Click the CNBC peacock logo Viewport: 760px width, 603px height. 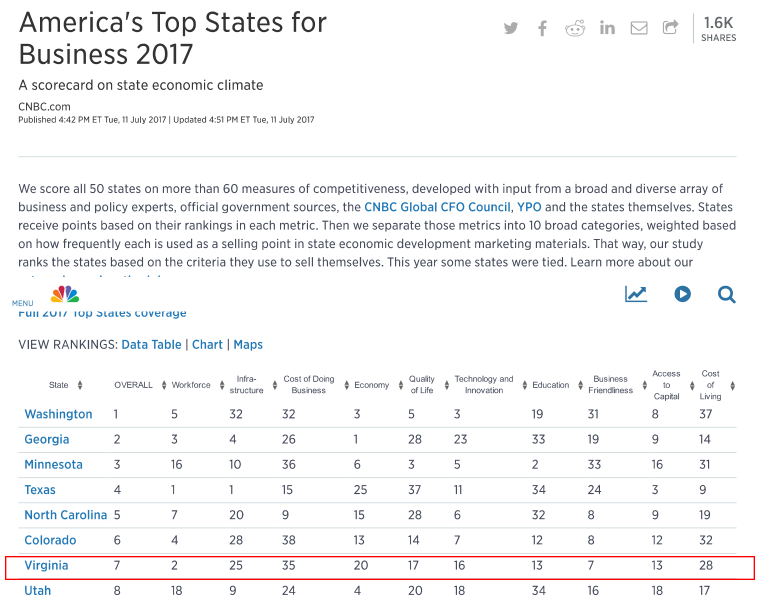(65, 295)
